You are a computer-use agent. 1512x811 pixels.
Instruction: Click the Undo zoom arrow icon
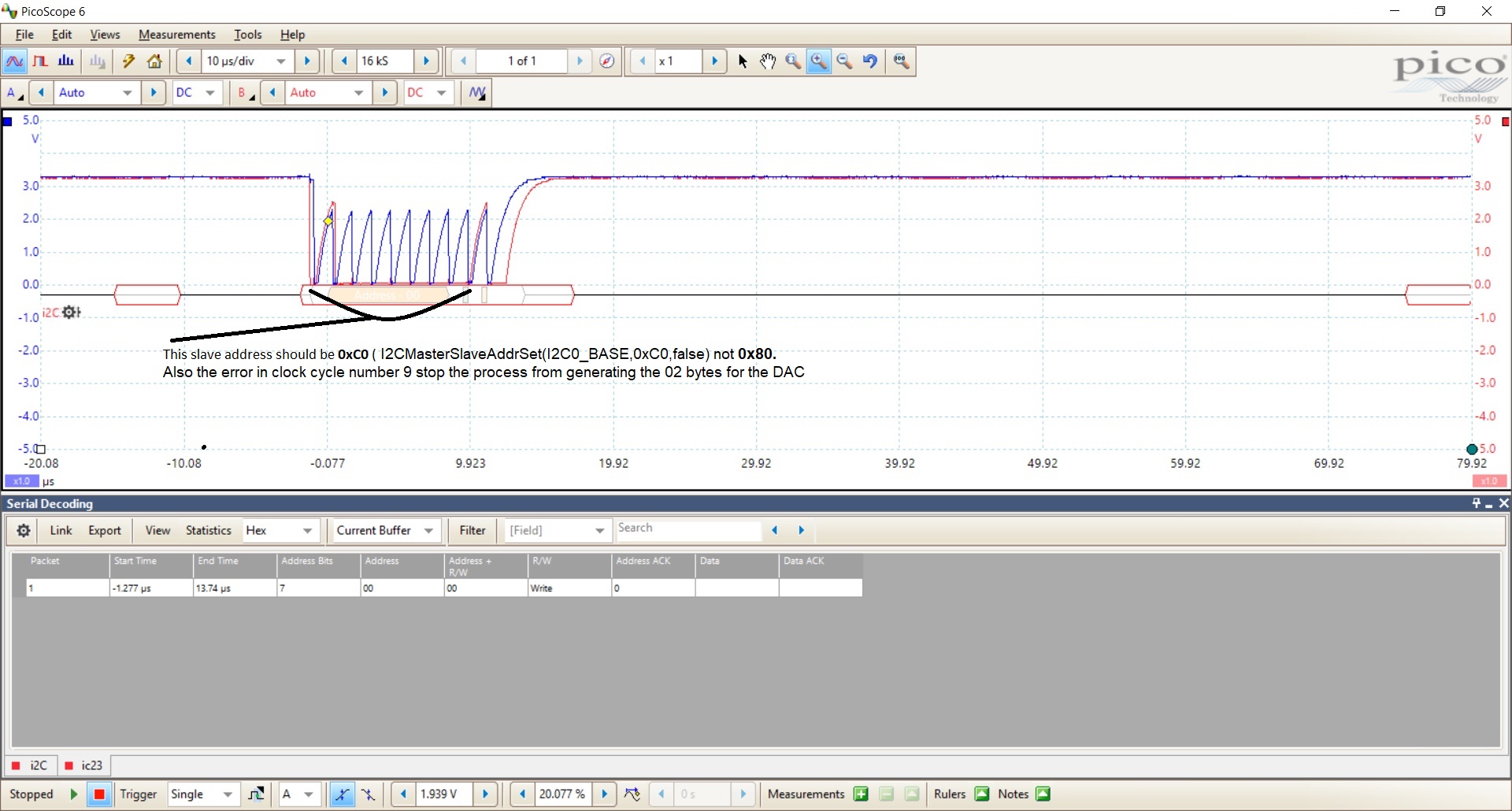tap(870, 61)
